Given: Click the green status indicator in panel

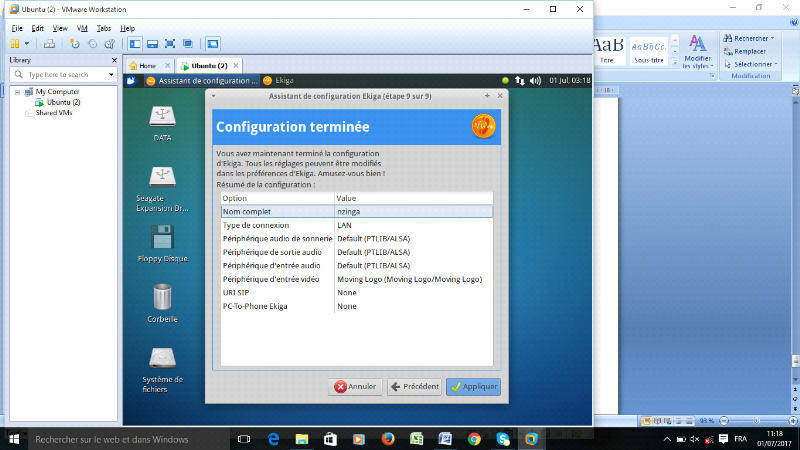Looking at the screenshot, I should pyautogui.click(x=505, y=81).
